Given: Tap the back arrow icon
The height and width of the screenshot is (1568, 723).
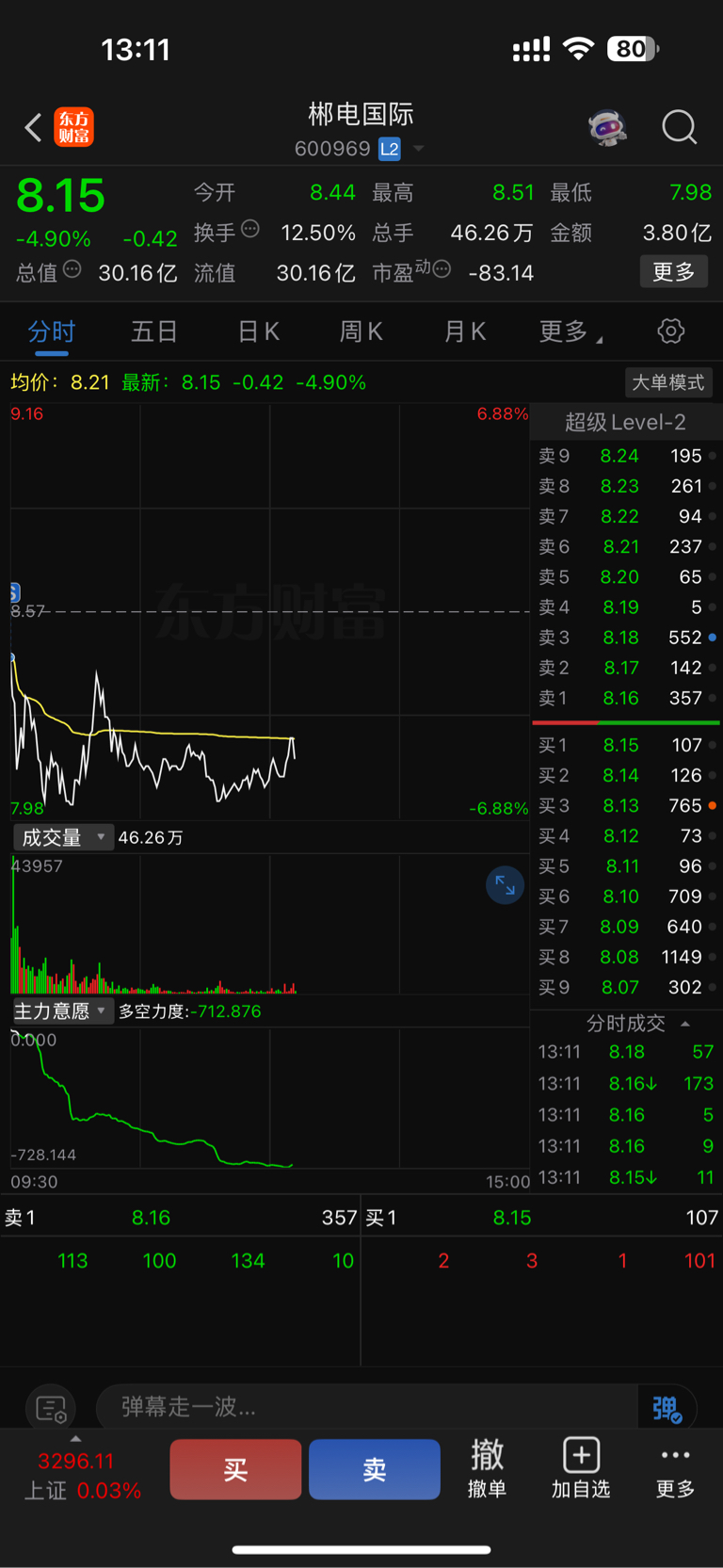Looking at the screenshot, I should [33, 127].
